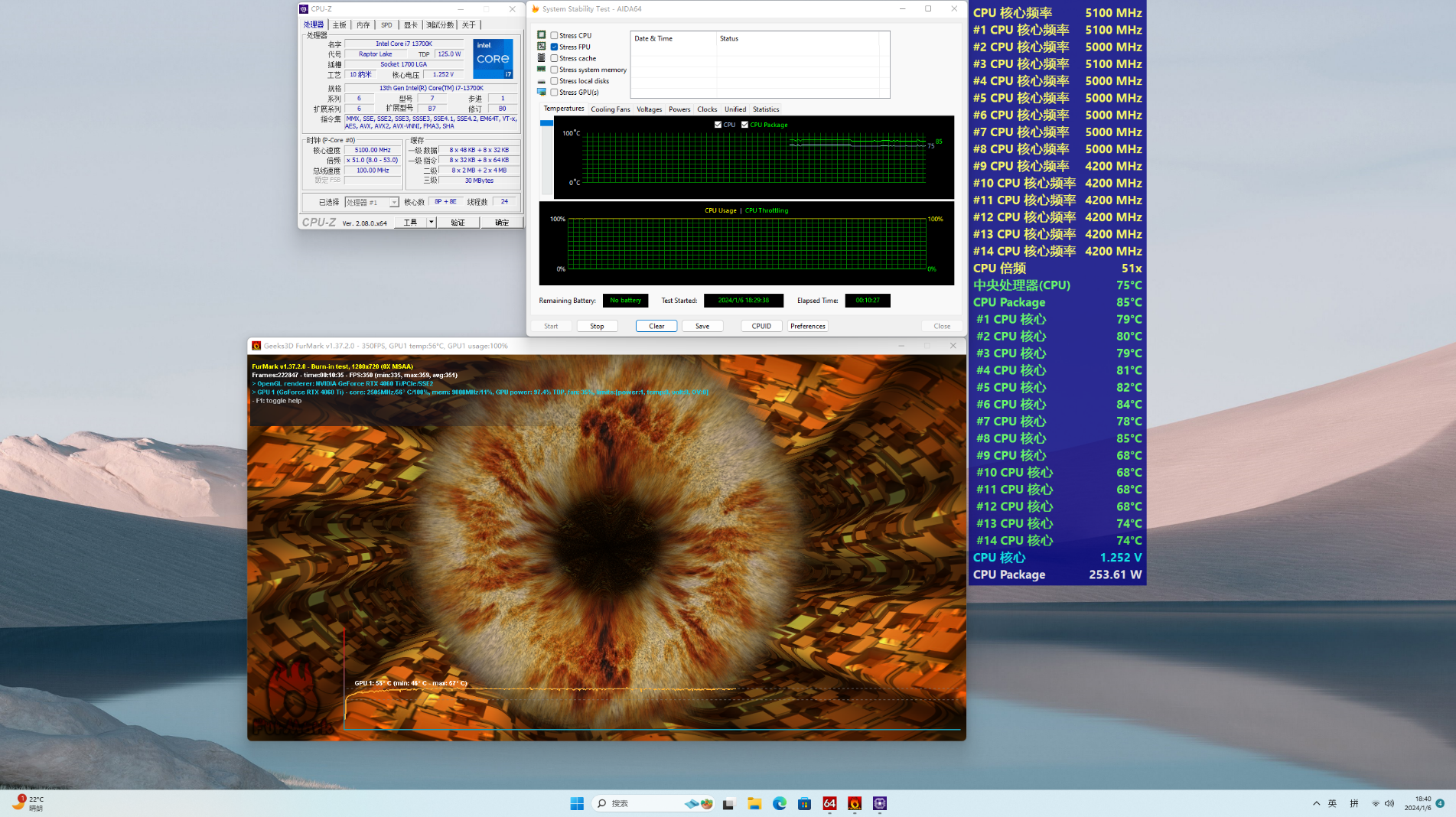The height and width of the screenshot is (817, 1456).
Task: Open the 显卡 tab in CPU-Z
Action: (411, 24)
